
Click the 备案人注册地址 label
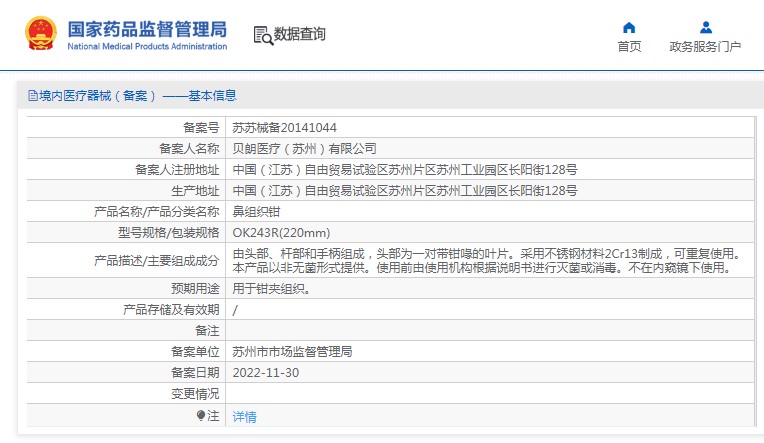[x=177, y=170]
